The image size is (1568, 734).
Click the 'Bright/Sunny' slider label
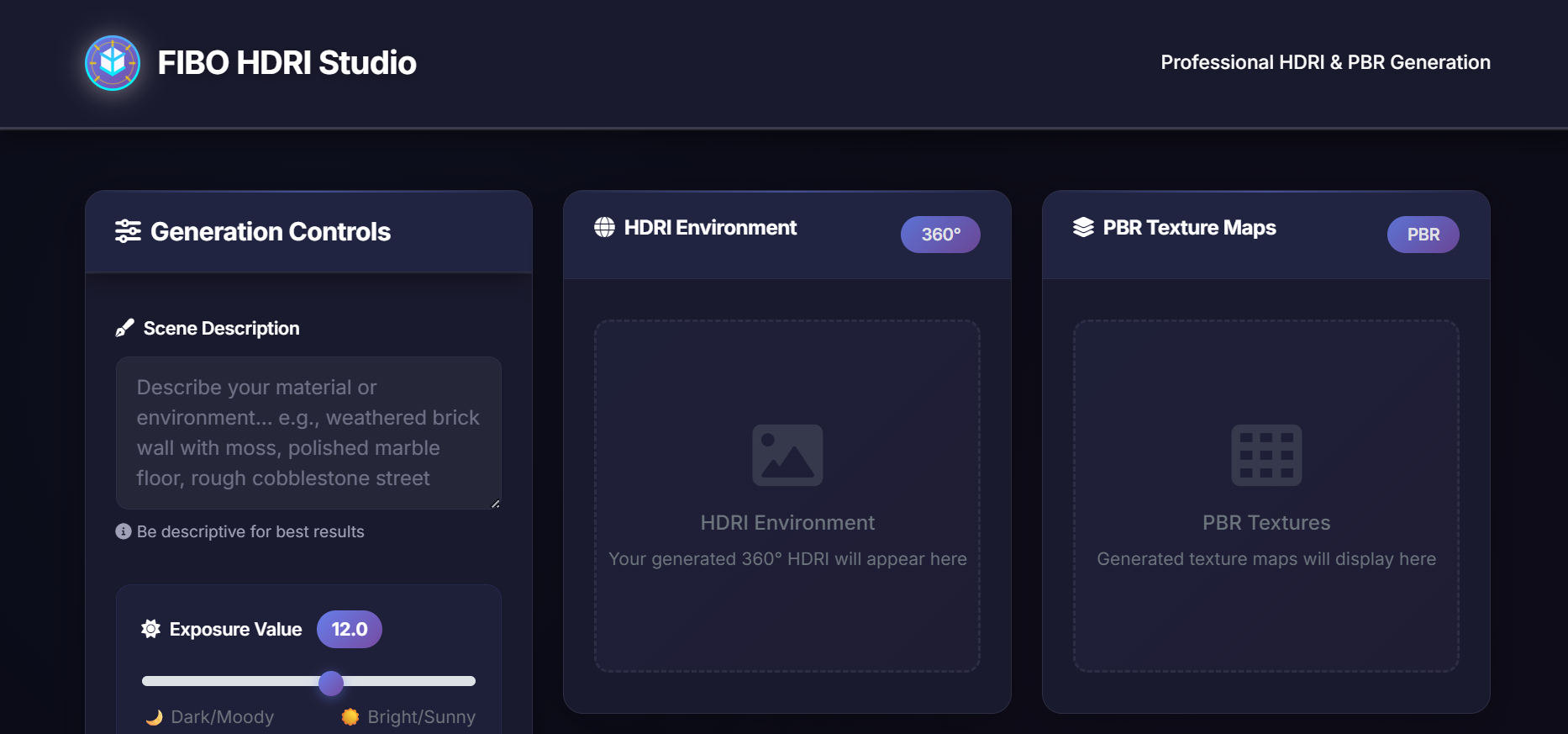pos(422,717)
